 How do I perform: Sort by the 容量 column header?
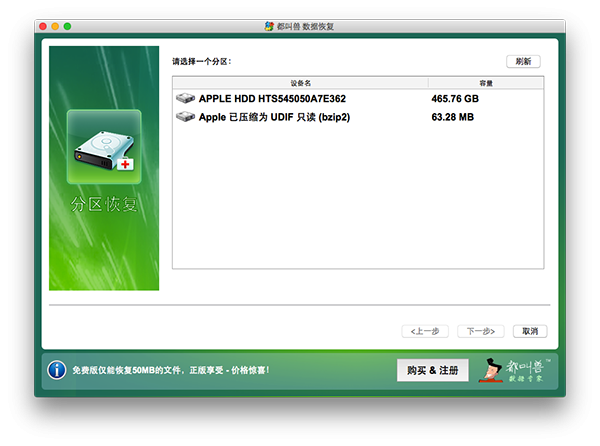[486, 83]
